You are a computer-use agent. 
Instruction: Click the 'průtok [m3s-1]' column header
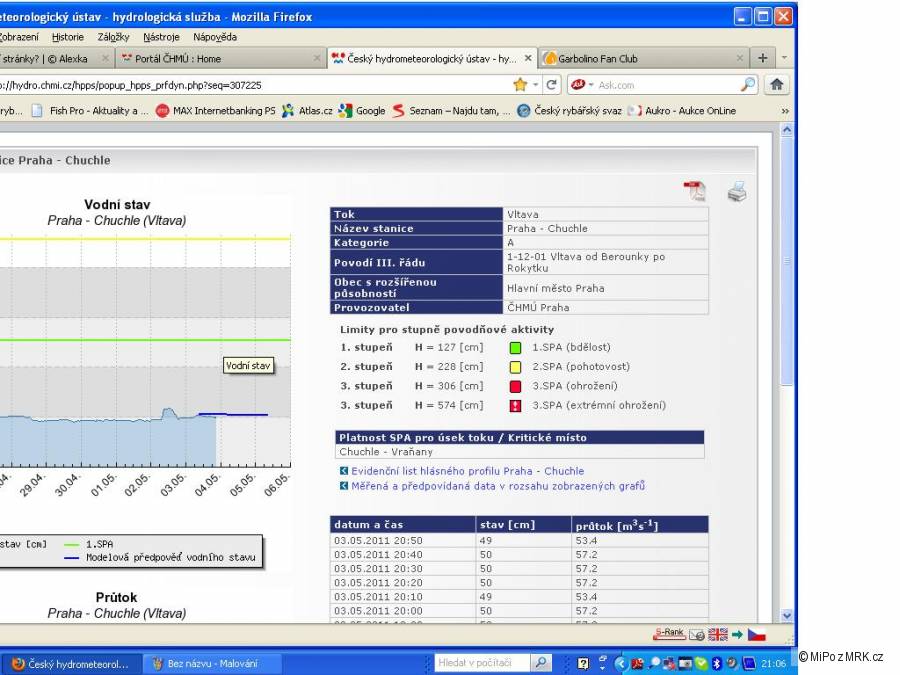pos(640,525)
